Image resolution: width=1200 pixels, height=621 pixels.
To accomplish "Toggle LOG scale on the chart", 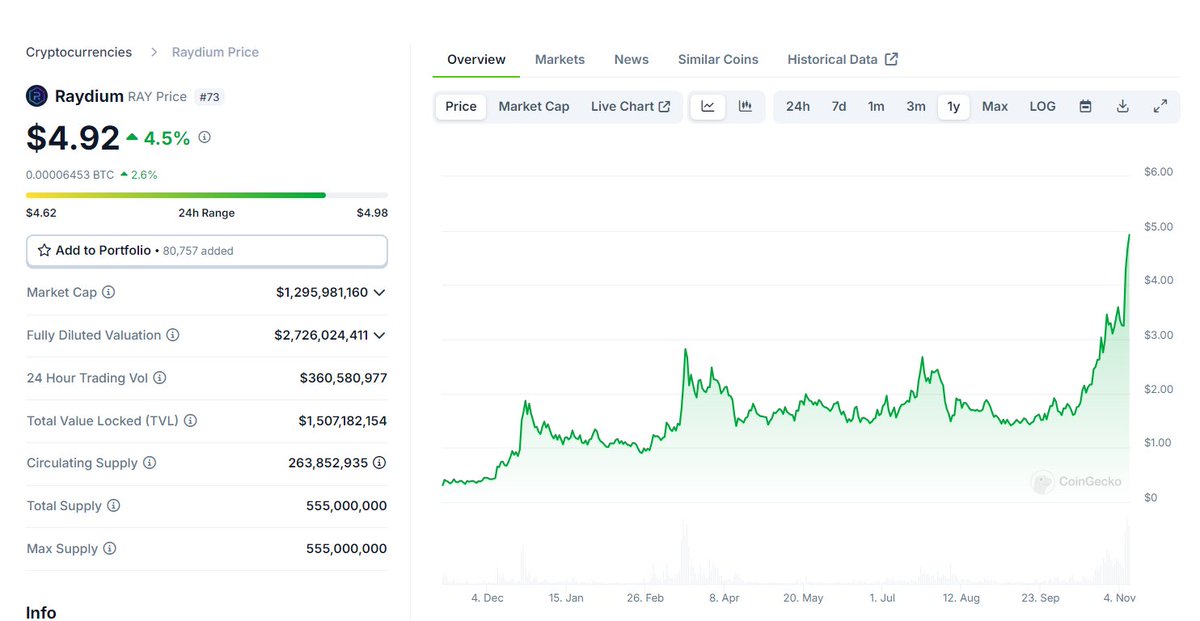I will click(x=1042, y=106).
